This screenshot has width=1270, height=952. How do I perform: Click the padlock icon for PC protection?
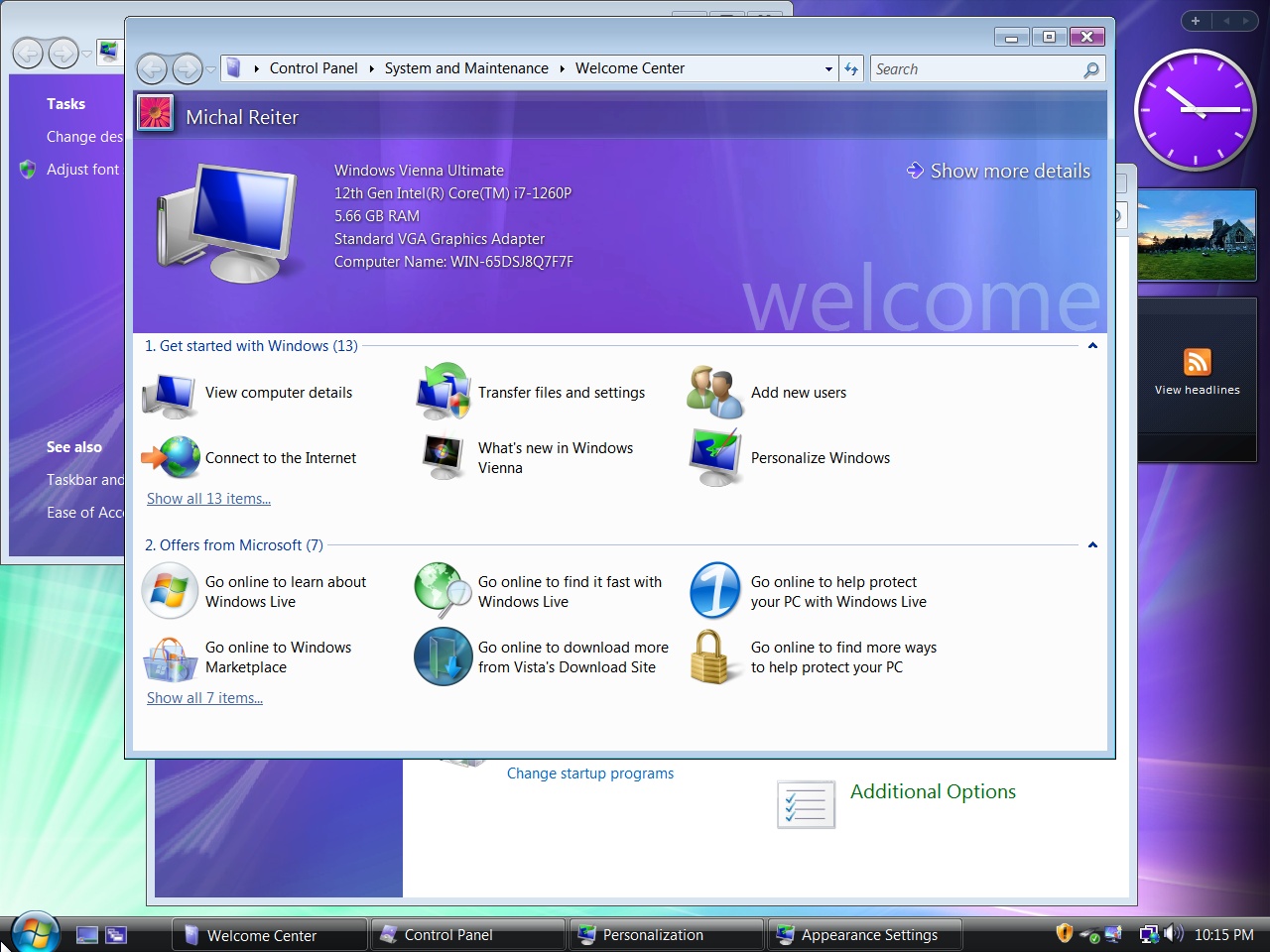click(x=714, y=656)
